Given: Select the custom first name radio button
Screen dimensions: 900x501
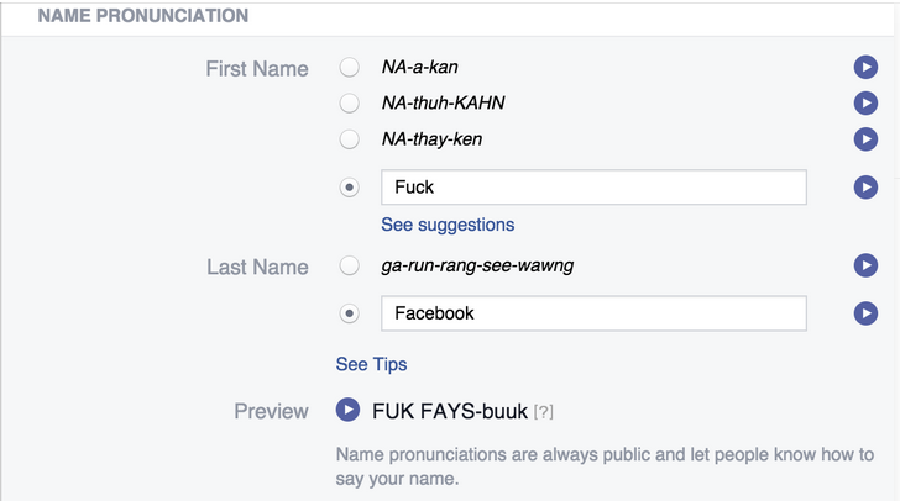Looking at the screenshot, I should pos(349,187).
